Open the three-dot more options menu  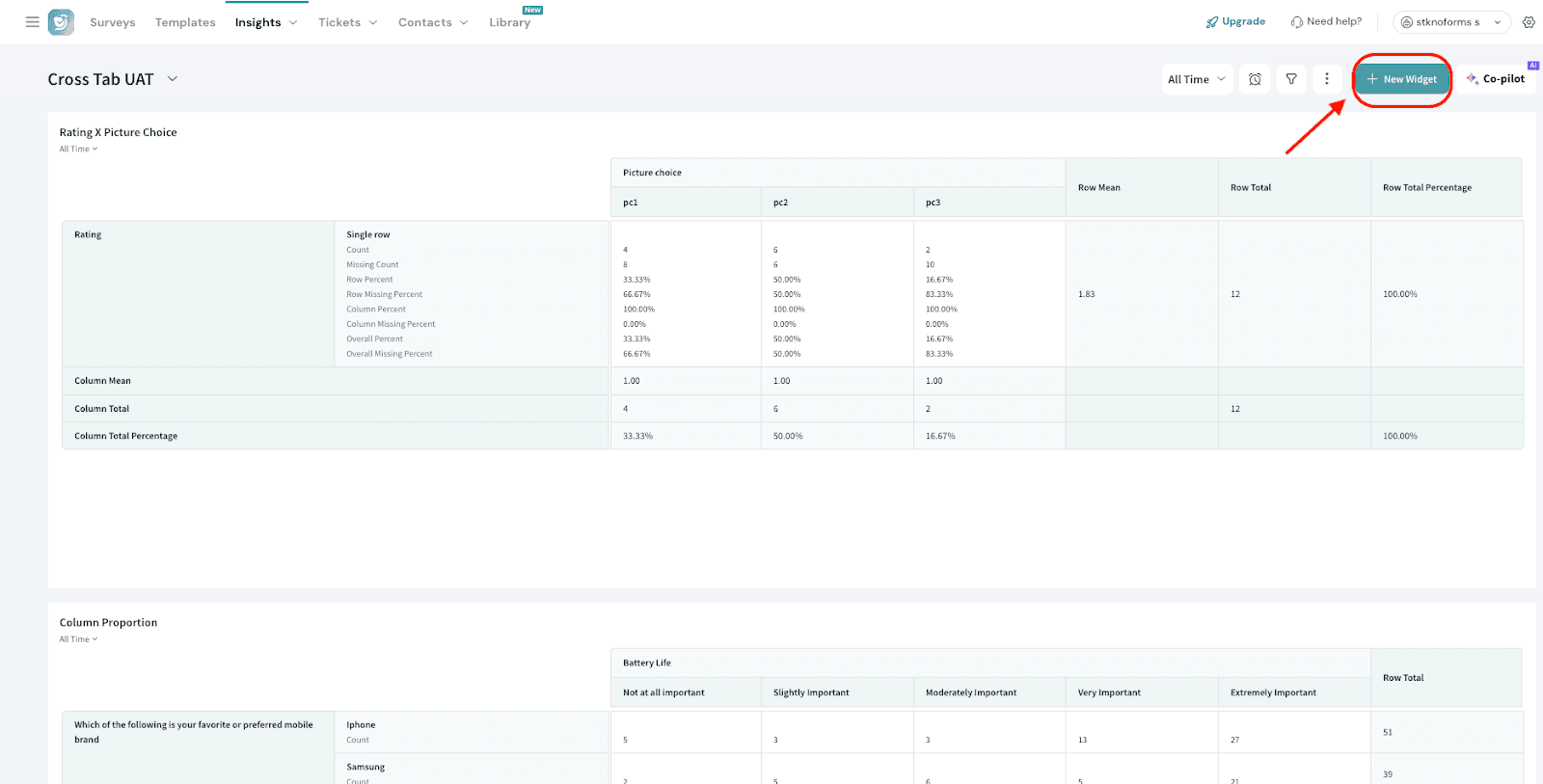point(1327,79)
